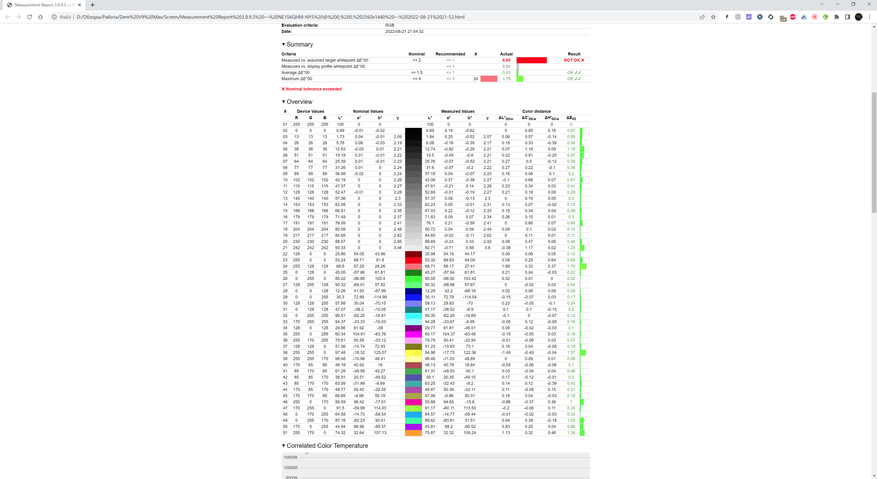Image resolution: width=877 pixels, height=479 pixels.
Task: Open the black feather extension
Action: tap(727, 17)
